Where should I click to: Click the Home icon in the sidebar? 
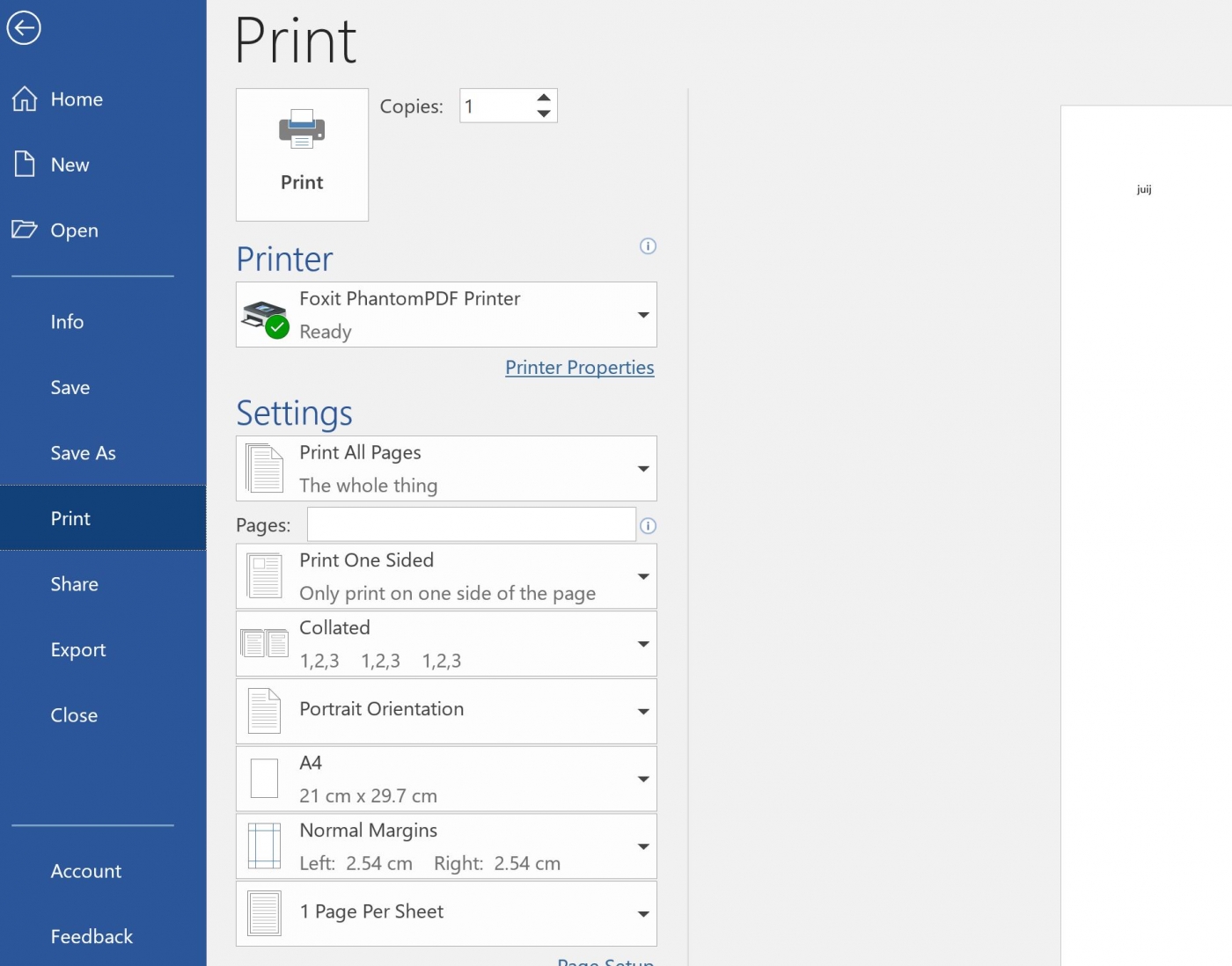point(24,99)
